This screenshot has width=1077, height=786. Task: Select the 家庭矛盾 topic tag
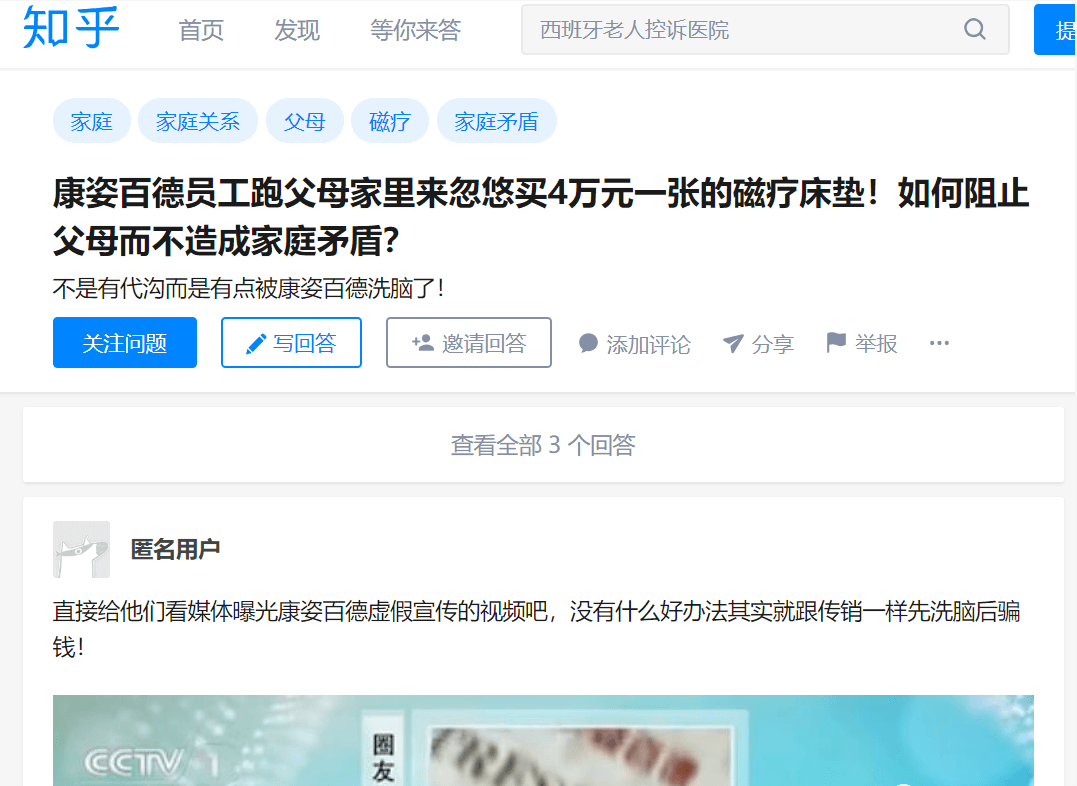point(496,122)
